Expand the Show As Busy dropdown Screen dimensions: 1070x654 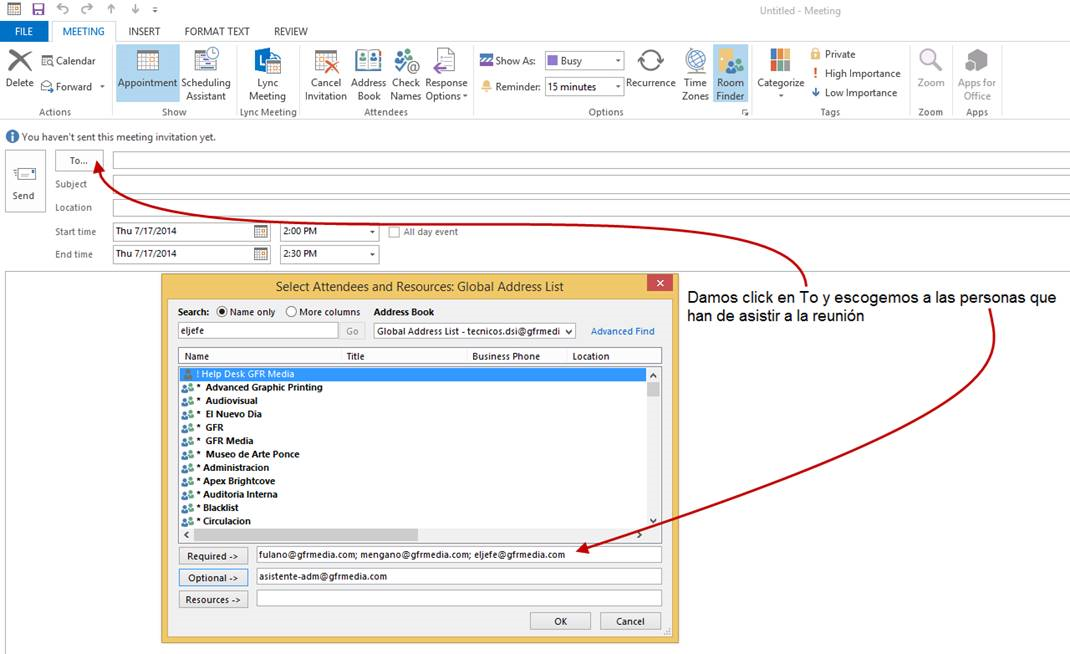click(617, 61)
